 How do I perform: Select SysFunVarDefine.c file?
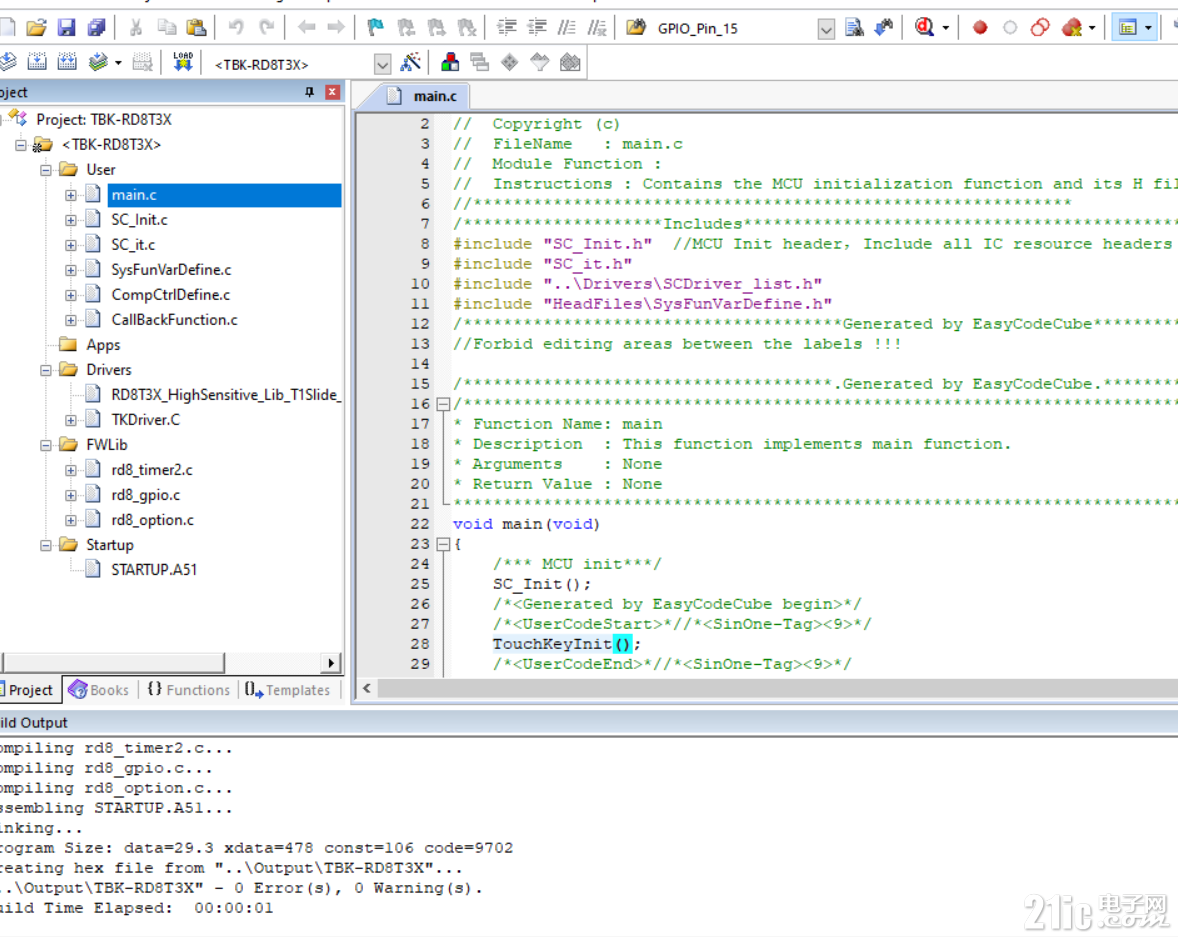tap(171, 270)
